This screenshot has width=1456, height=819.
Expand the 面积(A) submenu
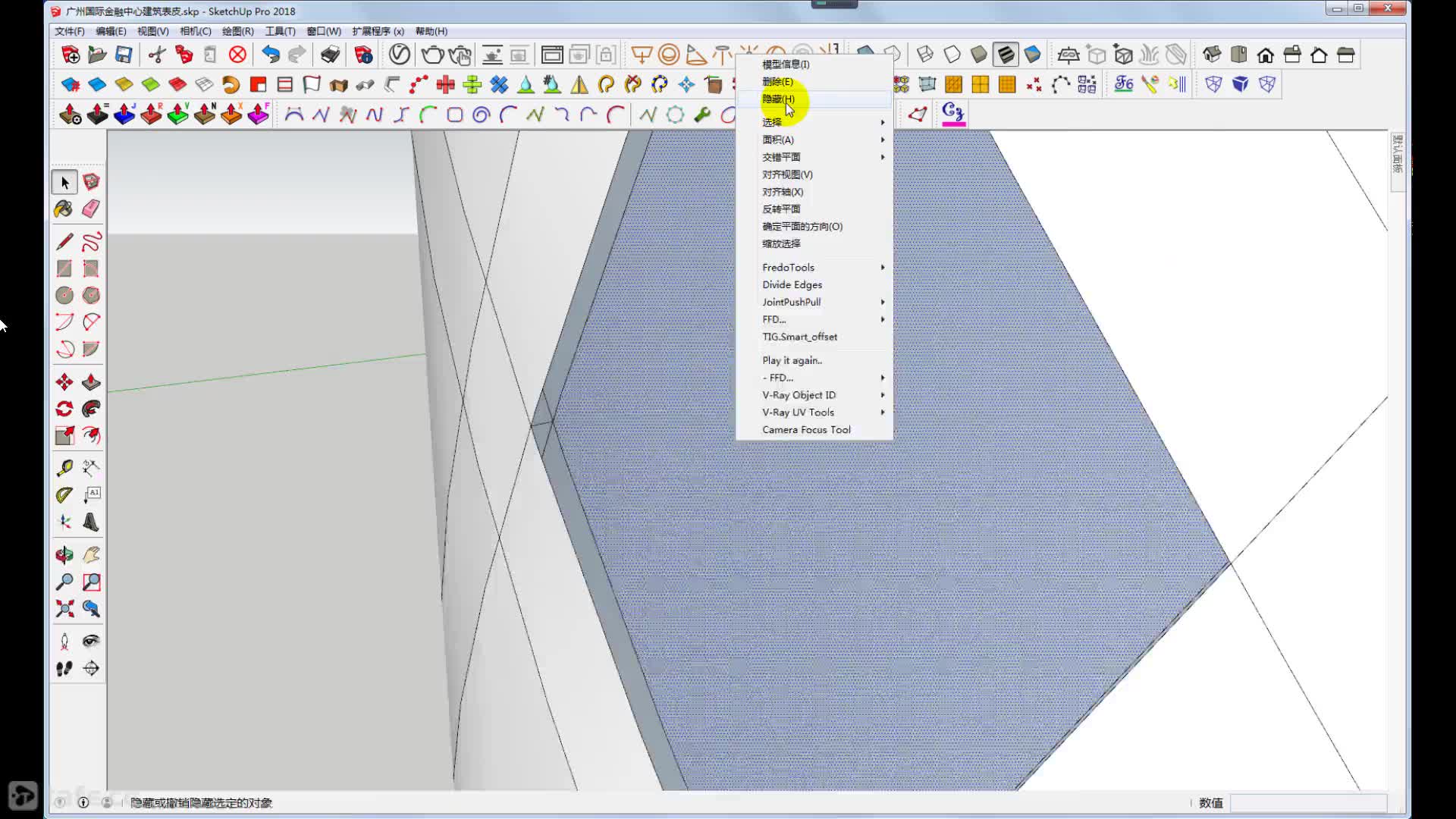point(815,140)
